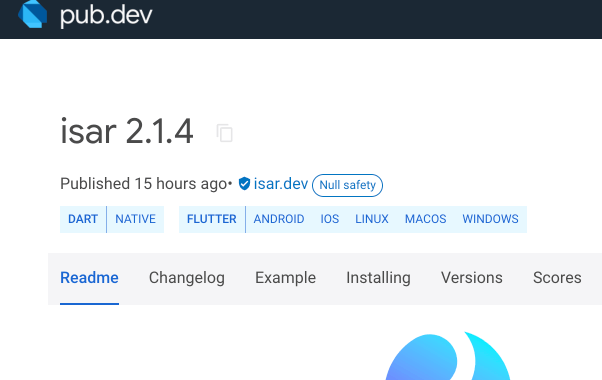This screenshot has height=380, width=602.
Task: Select the MACOS platform tag
Action: pyautogui.click(x=425, y=219)
